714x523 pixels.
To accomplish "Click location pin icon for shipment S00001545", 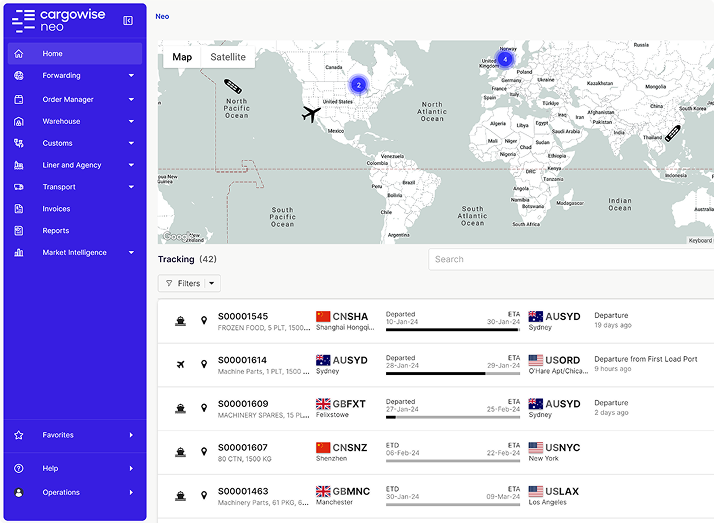I will pyautogui.click(x=204, y=321).
